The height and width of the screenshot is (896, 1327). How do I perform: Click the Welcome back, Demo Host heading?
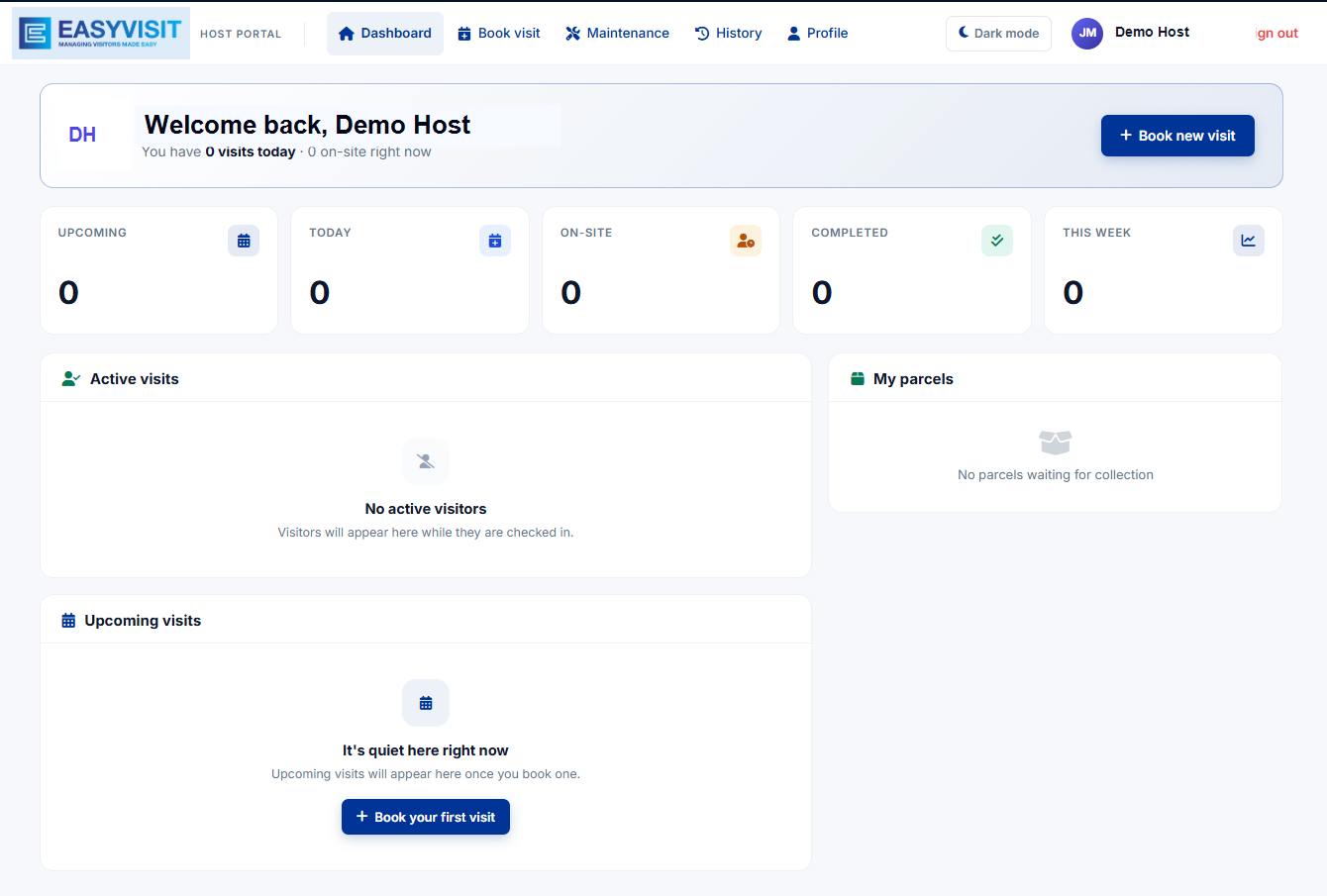(308, 125)
